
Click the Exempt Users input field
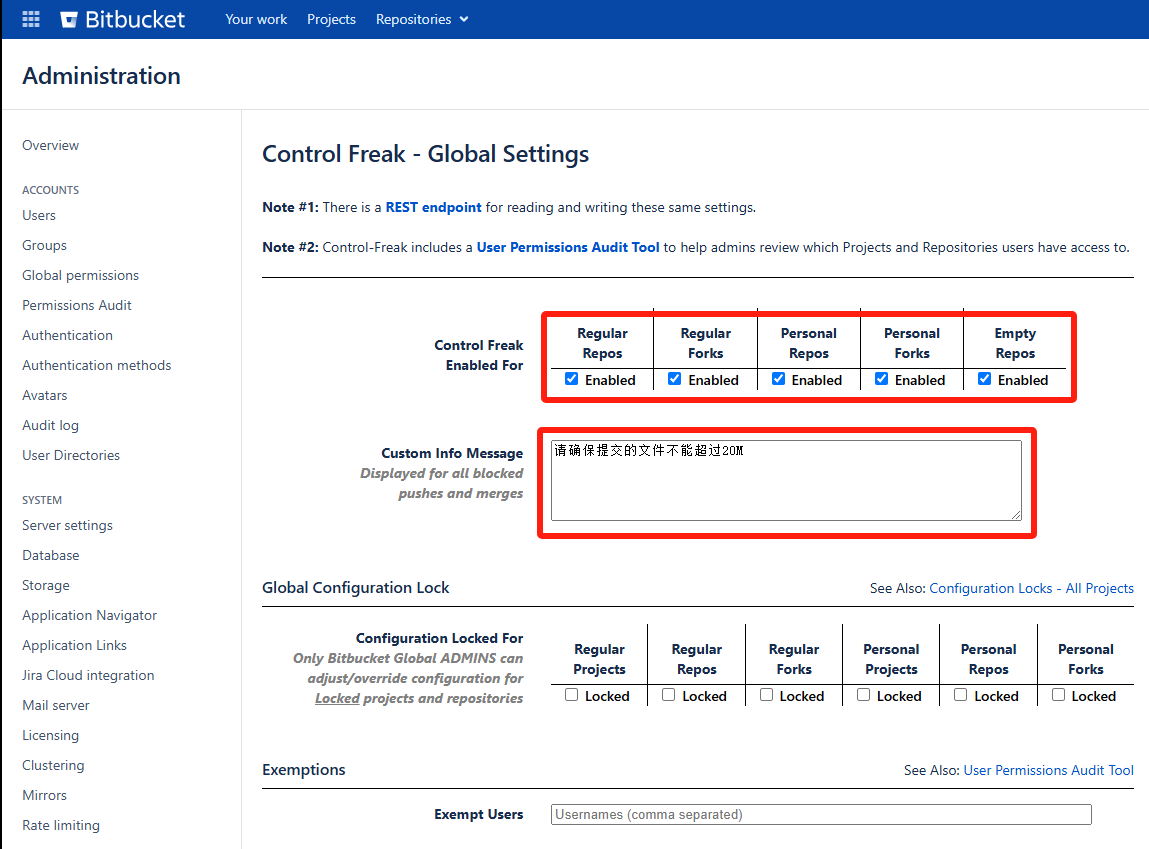(x=821, y=815)
